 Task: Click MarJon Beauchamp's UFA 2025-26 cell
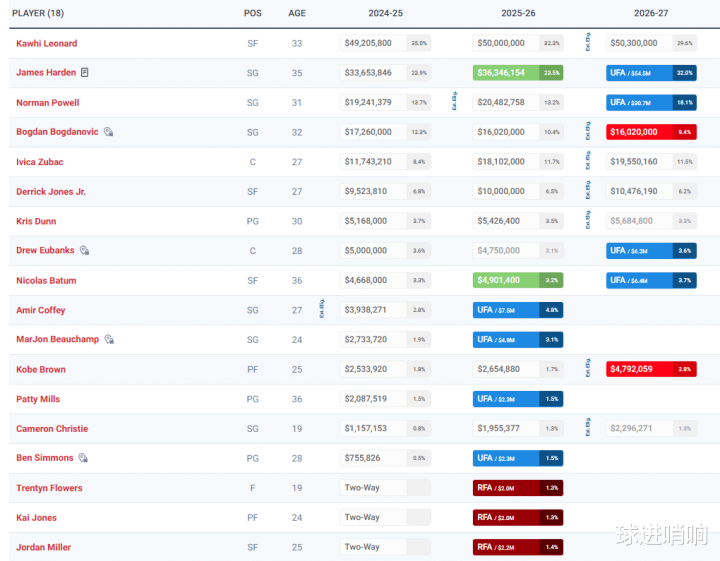pos(518,339)
